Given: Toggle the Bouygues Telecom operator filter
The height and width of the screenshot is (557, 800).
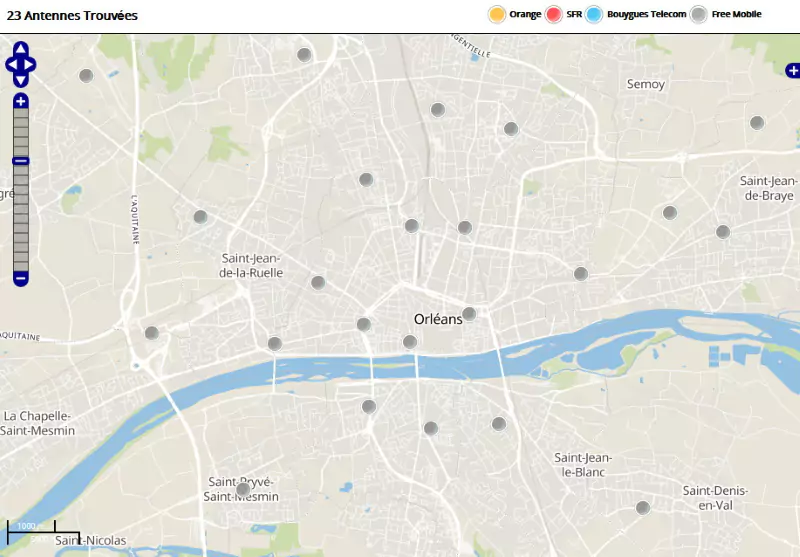Looking at the screenshot, I should tap(595, 14).
